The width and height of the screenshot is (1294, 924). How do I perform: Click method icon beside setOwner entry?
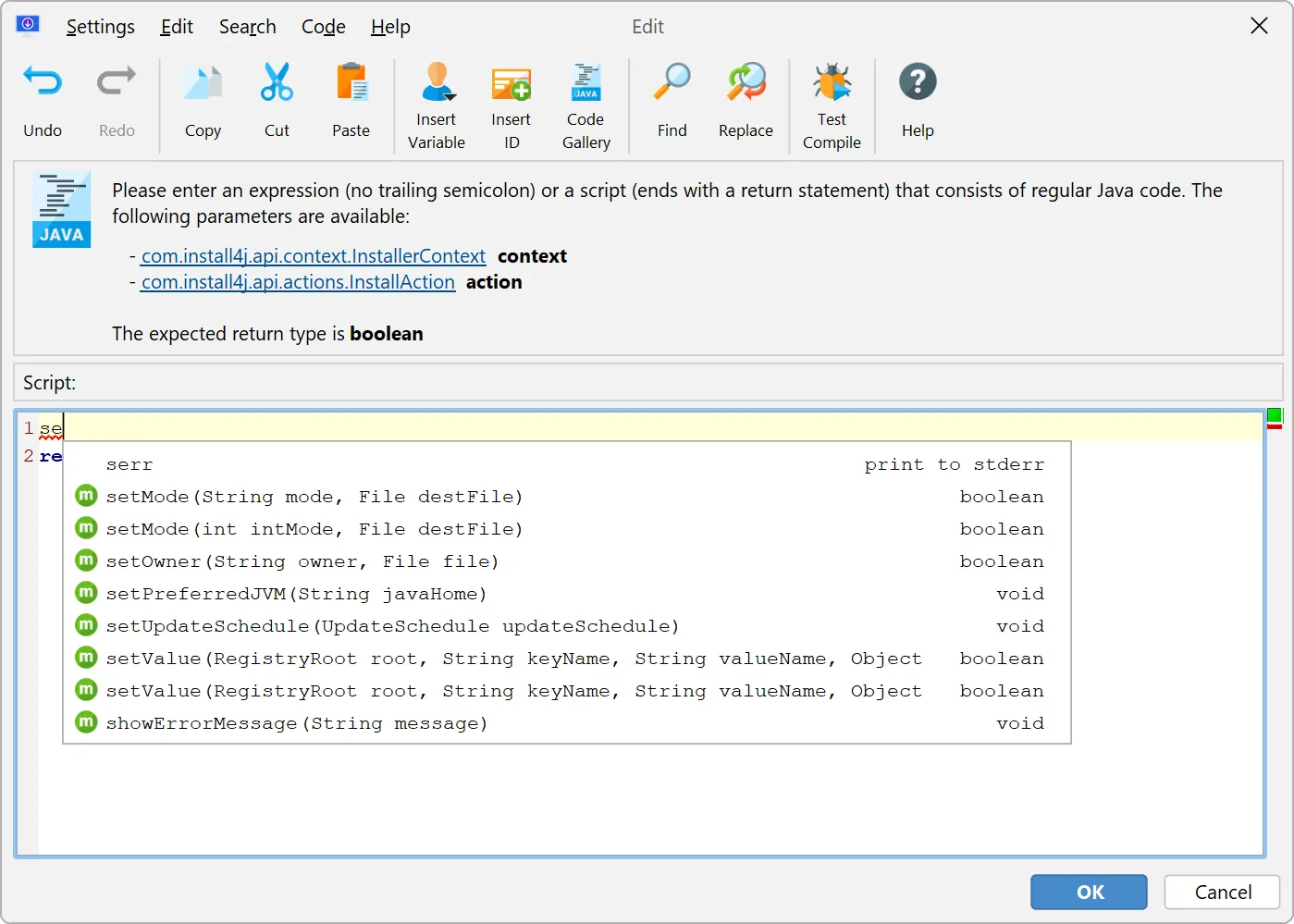pyautogui.click(x=86, y=561)
